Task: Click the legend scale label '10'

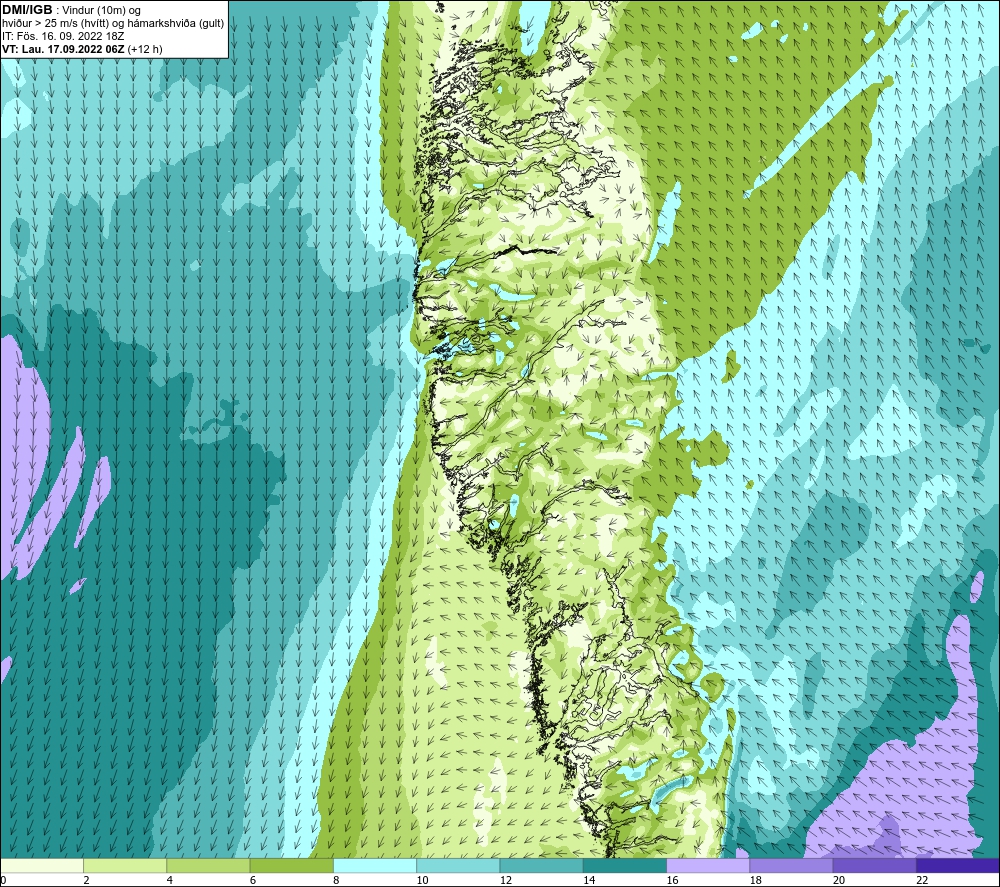Action: point(422,881)
